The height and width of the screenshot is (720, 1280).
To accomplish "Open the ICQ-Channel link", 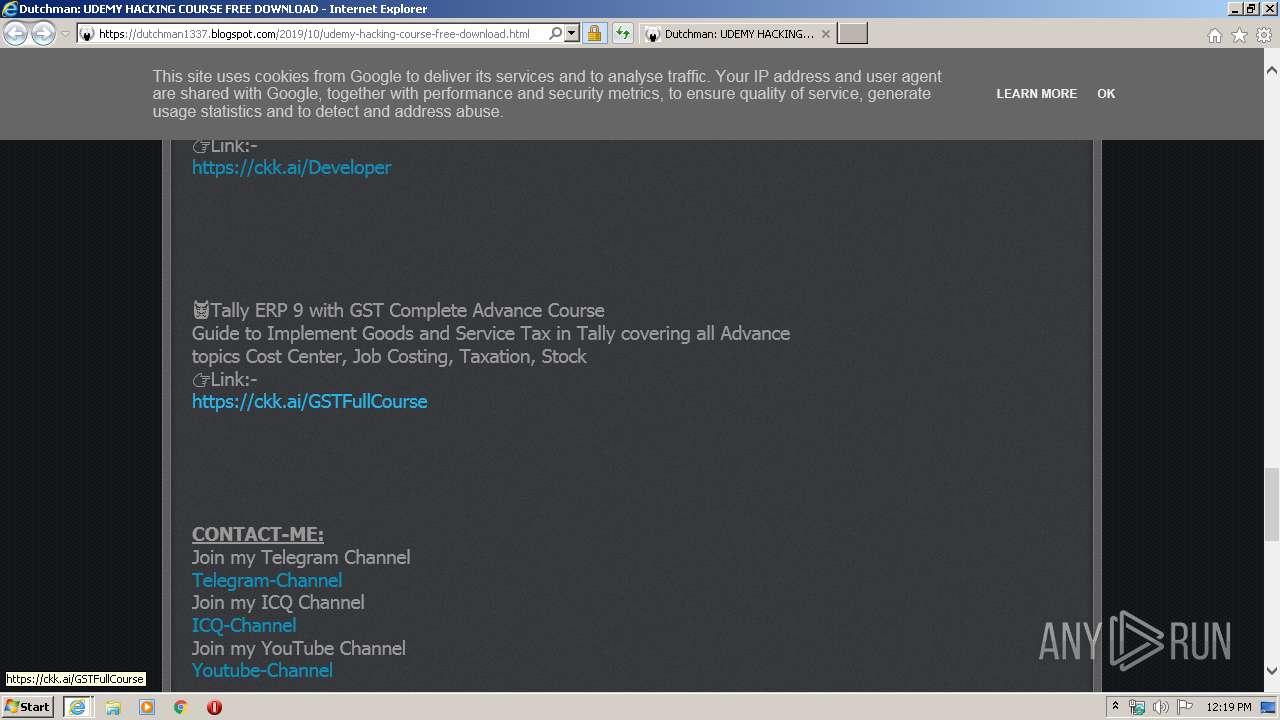I will [244, 626].
